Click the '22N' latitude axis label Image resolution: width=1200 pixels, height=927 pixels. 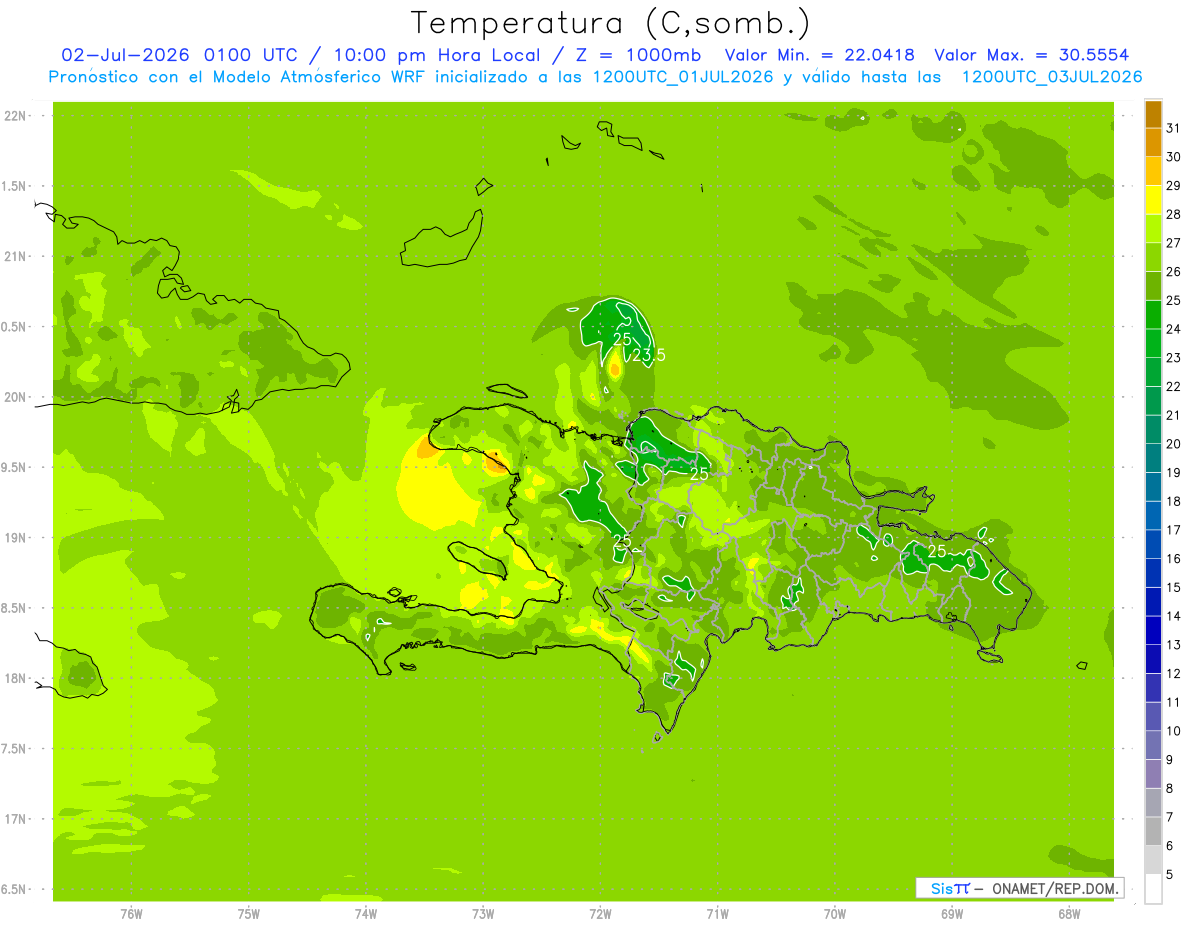(15, 116)
